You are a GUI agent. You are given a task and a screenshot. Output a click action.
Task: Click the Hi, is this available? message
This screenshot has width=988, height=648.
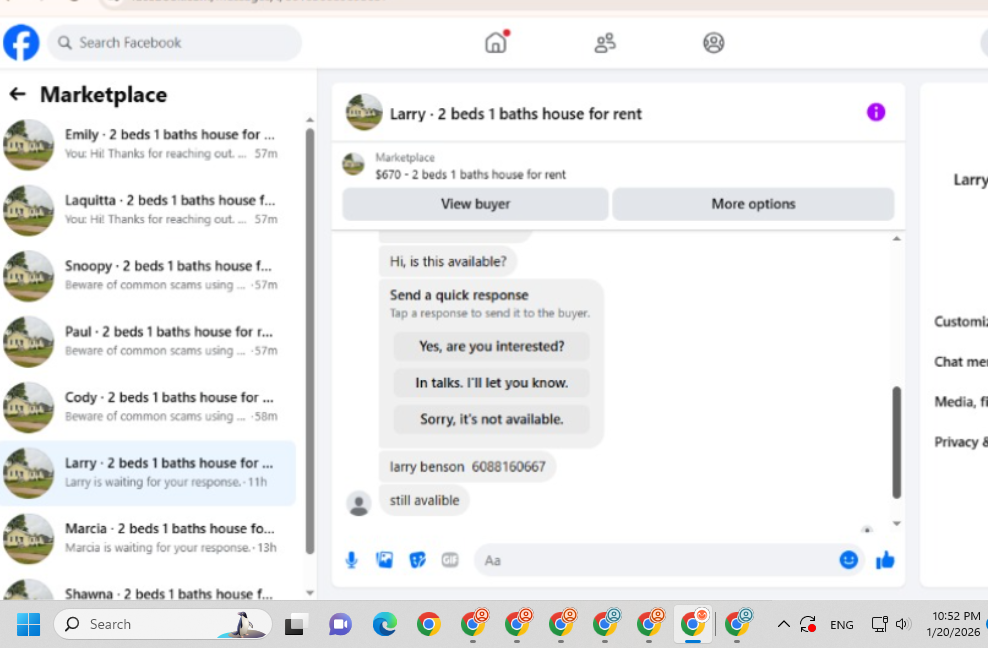tap(448, 262)
